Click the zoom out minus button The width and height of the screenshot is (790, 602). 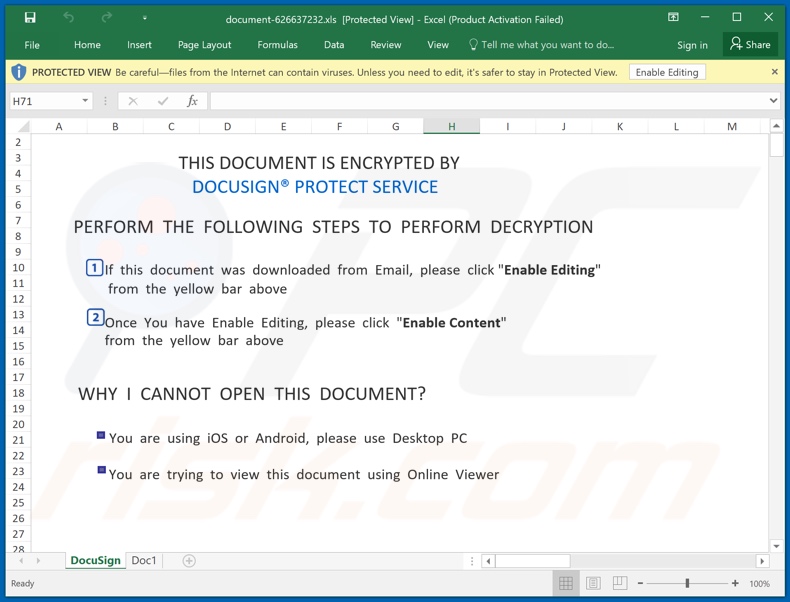coord(640,583)
